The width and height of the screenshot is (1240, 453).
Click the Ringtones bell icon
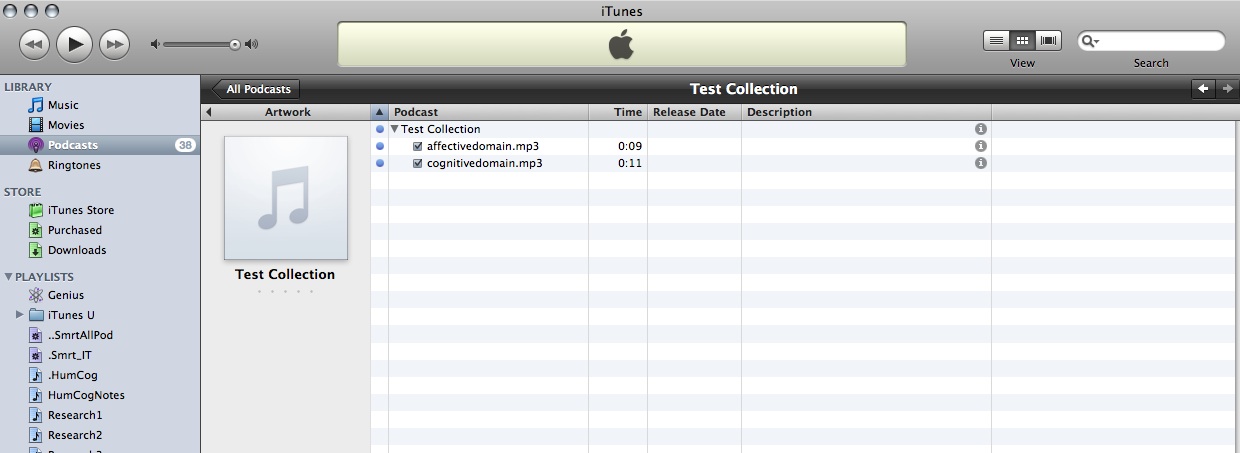[36, 165]
